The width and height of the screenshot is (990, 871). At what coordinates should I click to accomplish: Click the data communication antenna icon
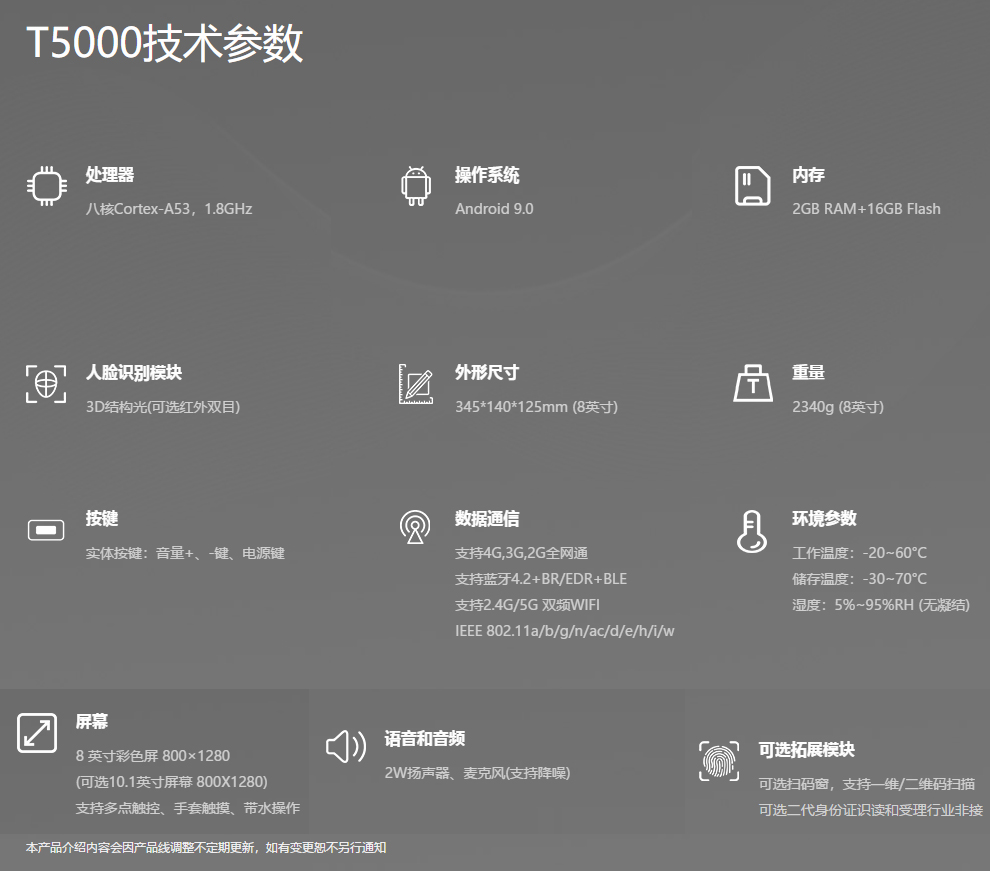coord(415,527)
